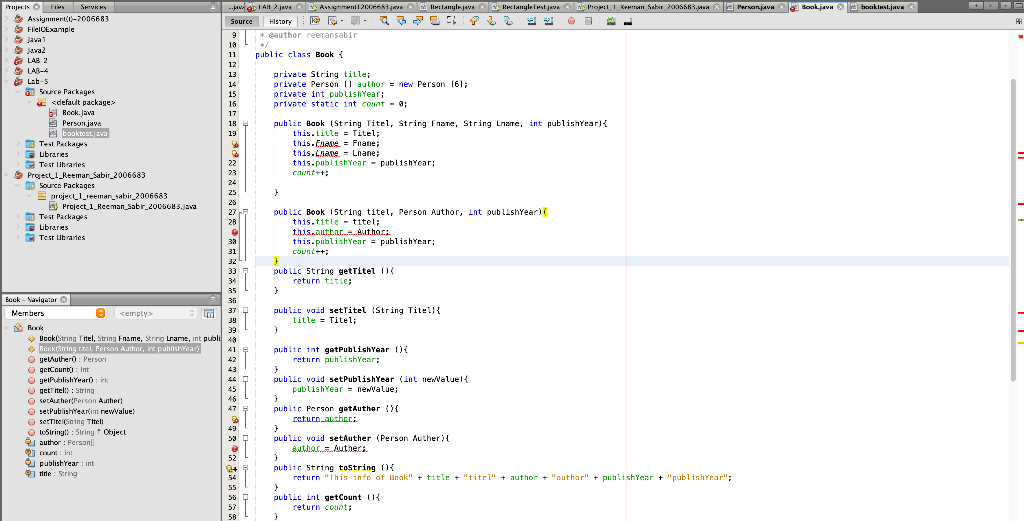Click the Find Selection magnifier icon
Screen dimensions: 1024x521
click(384, 21)
